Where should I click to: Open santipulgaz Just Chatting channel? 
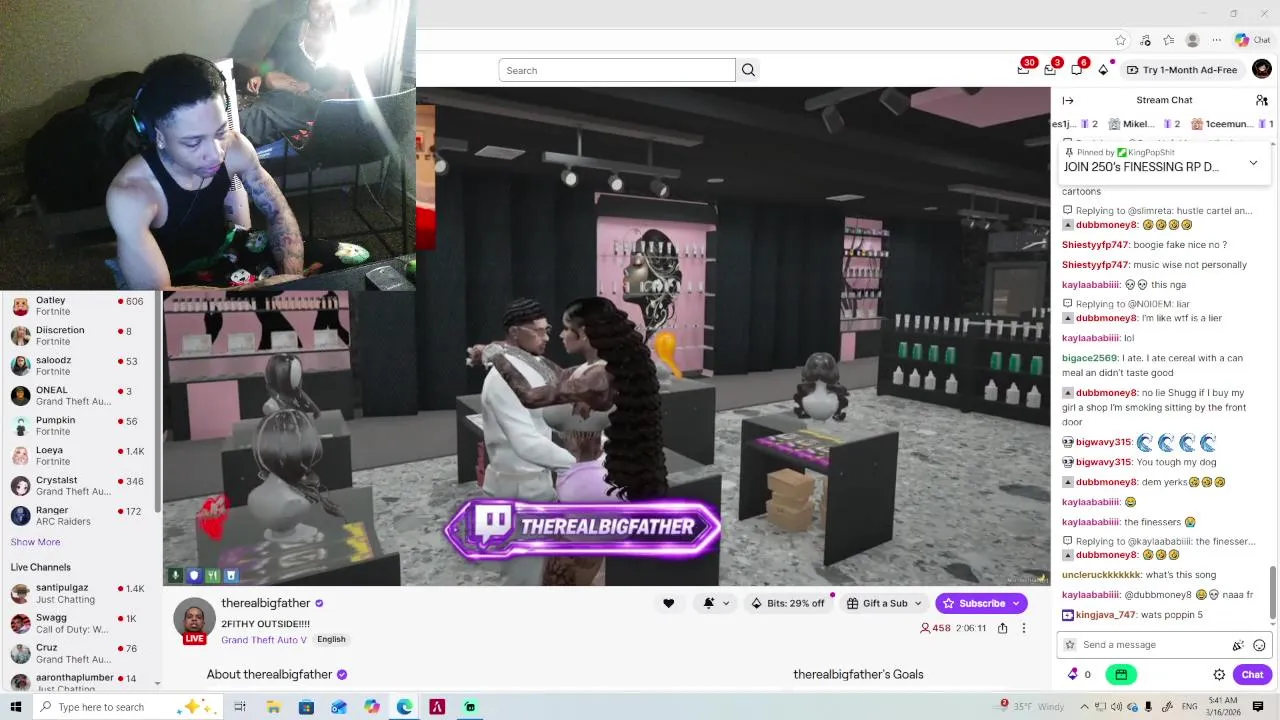pyautogui.click(x=79, y=594)
